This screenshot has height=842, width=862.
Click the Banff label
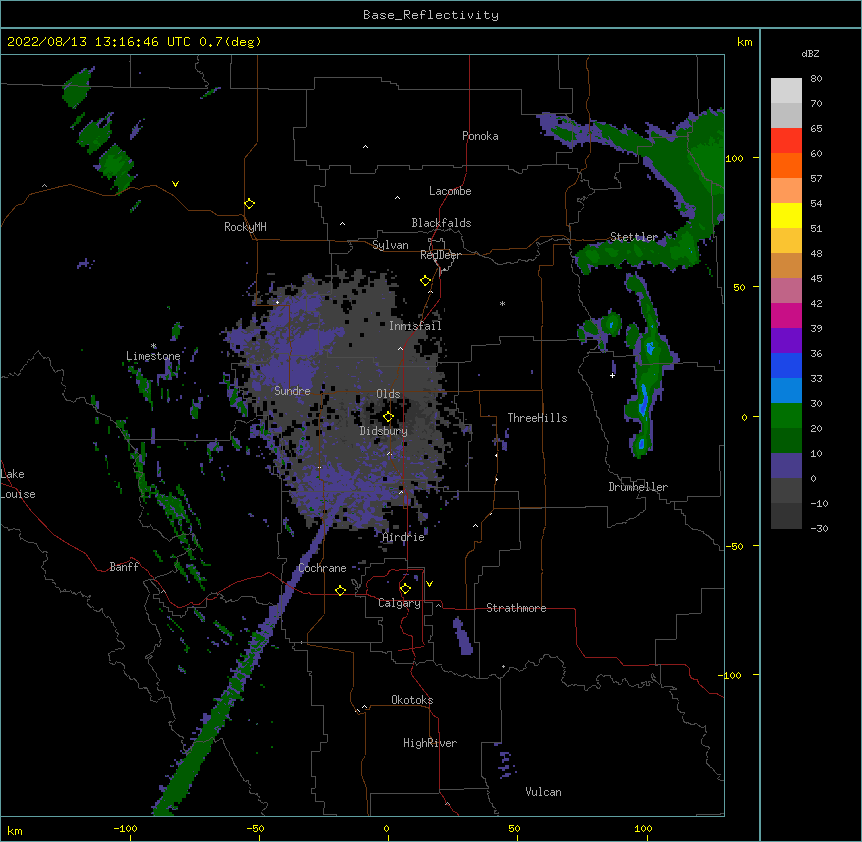click(124, 567)
